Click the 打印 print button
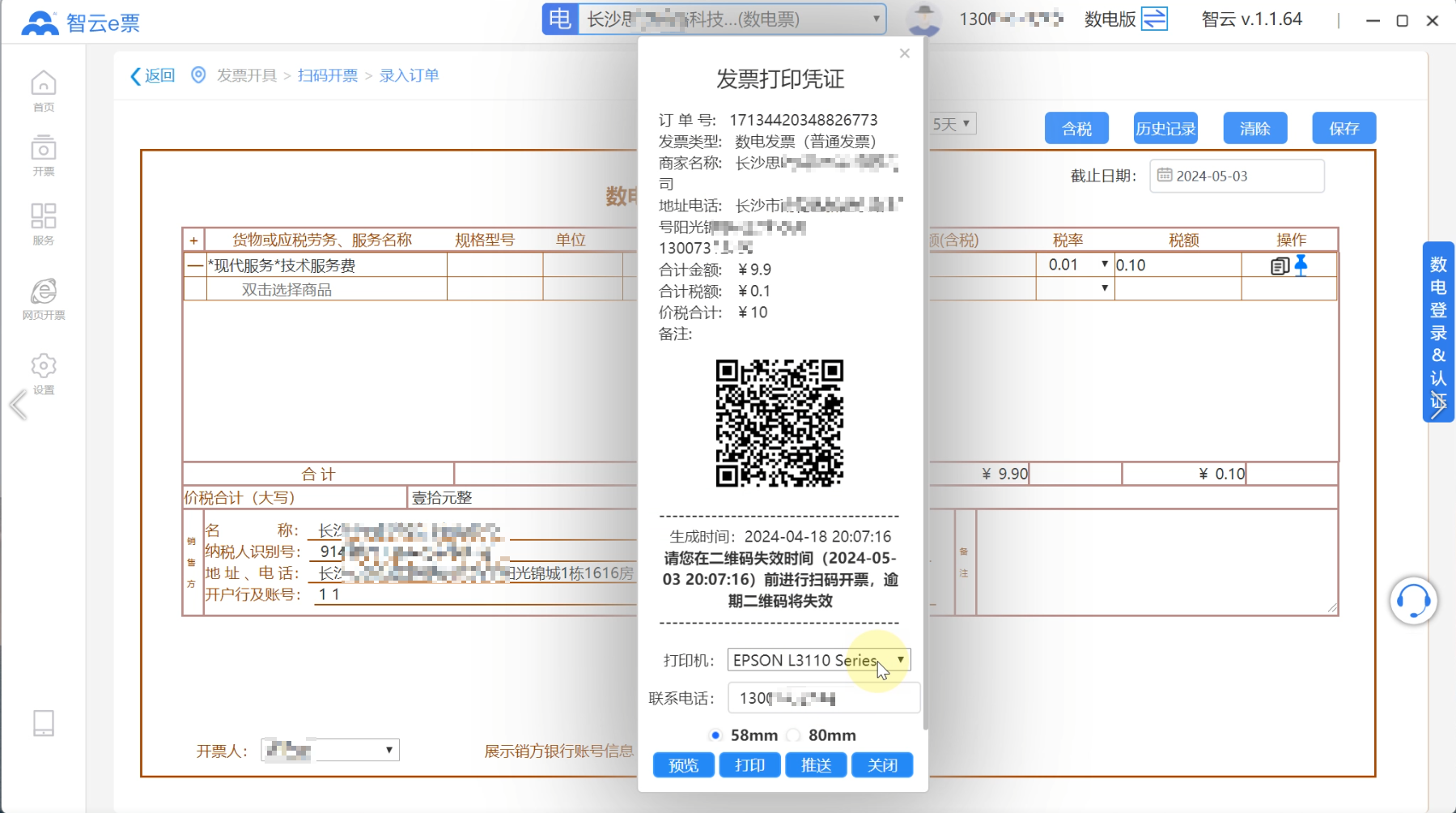The width and height of the screenshot is (1456, 813). pos(750,765)
